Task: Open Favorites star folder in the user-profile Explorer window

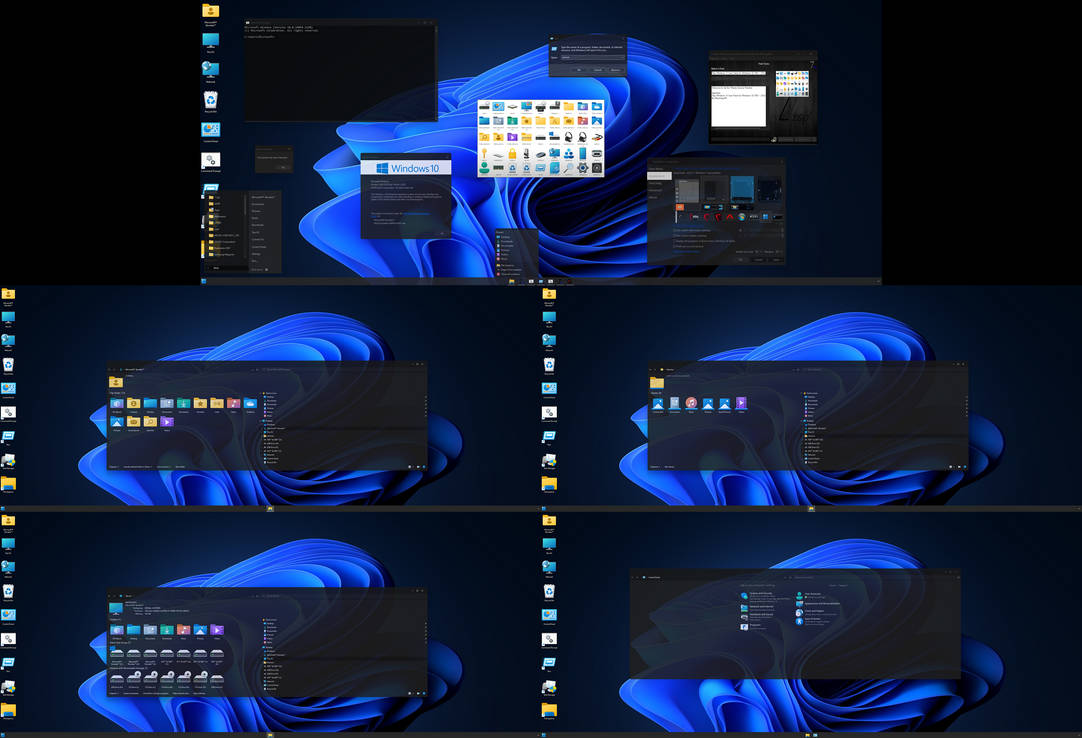Action: [200, 403]
